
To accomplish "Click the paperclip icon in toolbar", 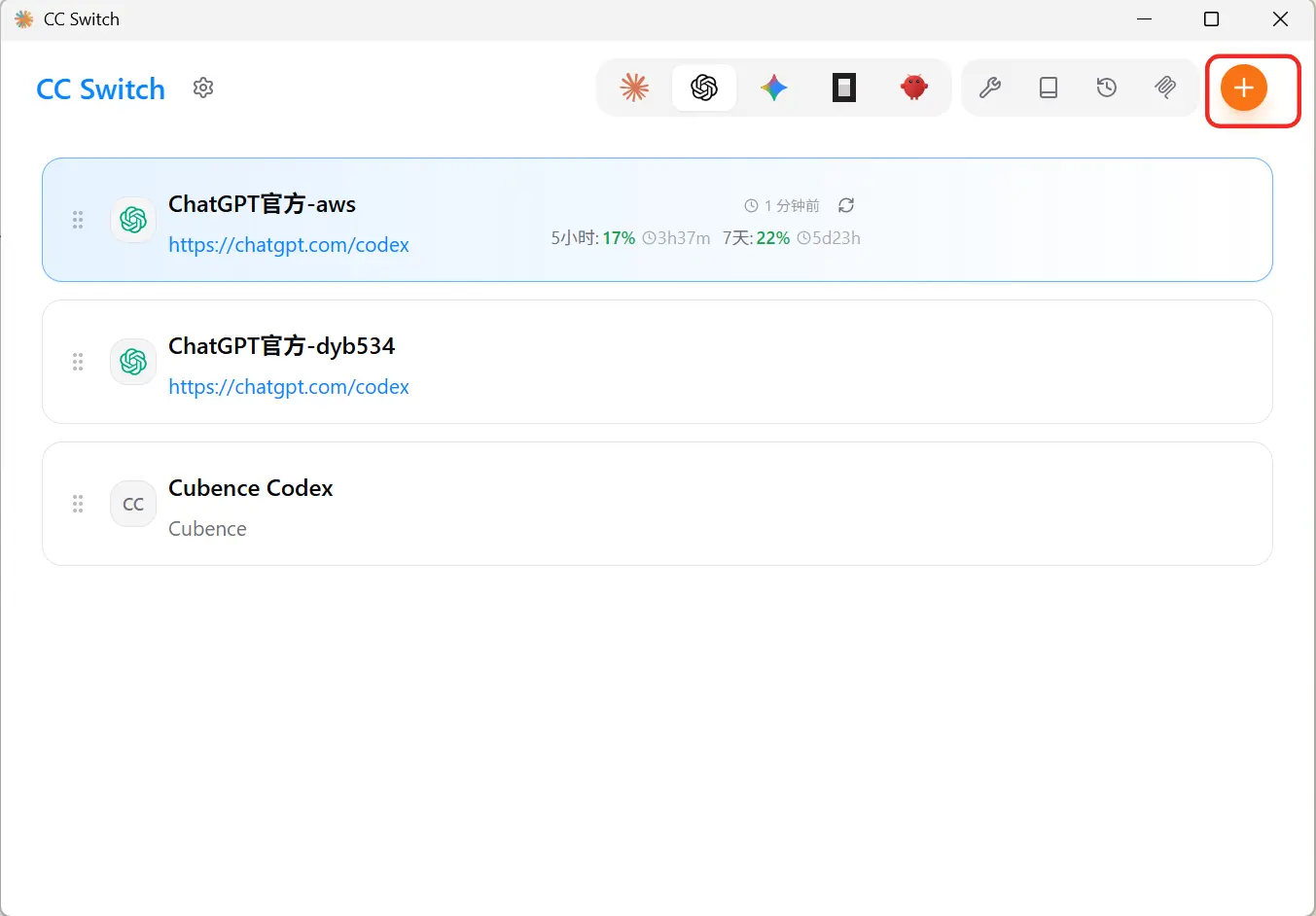I will coord(1165,88).
